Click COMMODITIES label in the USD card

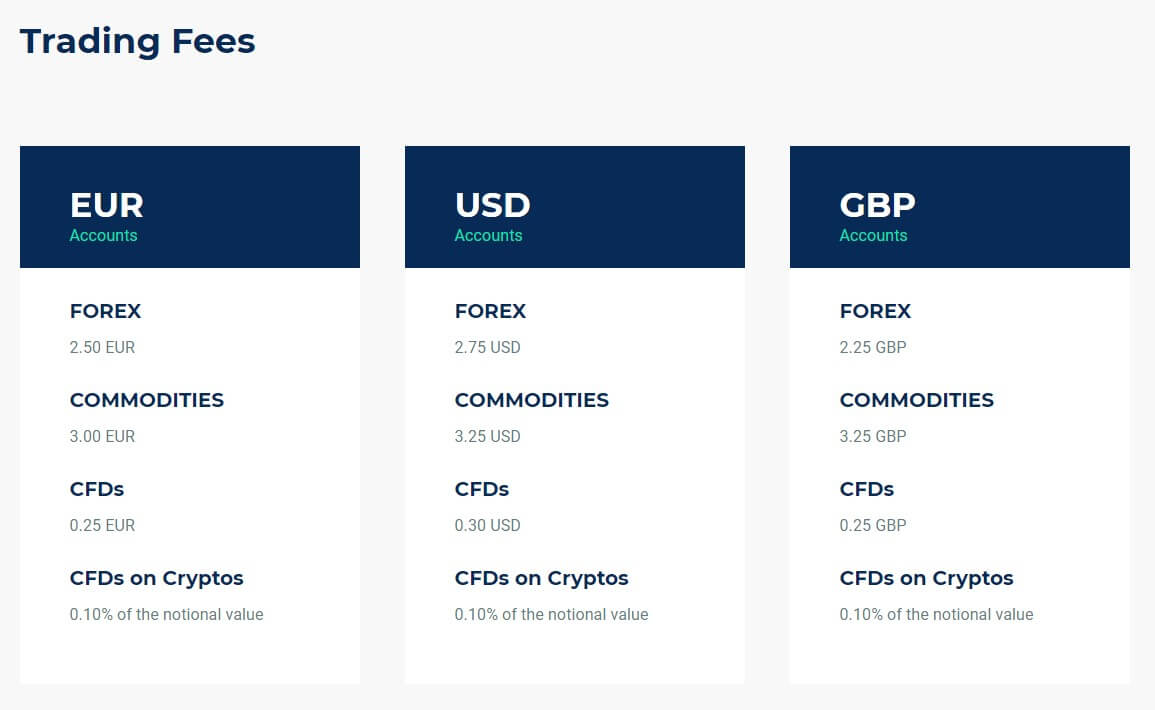(x=532, y=400)
